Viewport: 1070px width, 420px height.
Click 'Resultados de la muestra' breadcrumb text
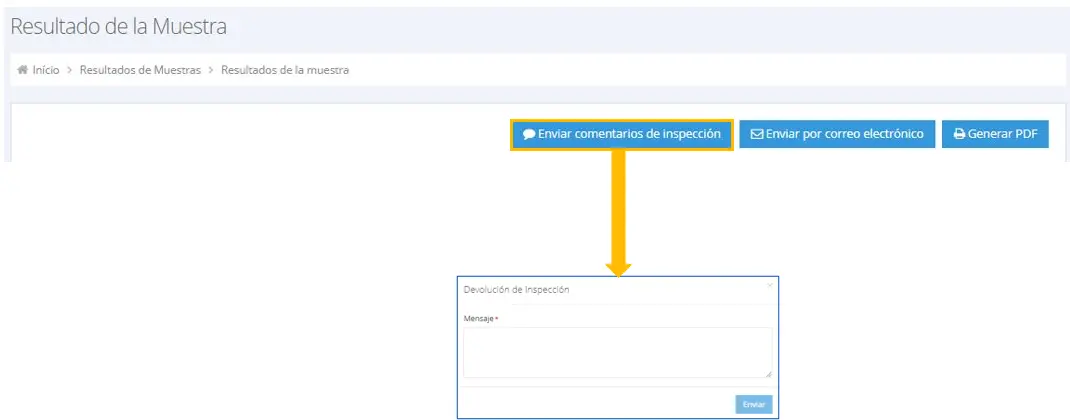click(x=285, y=70)
